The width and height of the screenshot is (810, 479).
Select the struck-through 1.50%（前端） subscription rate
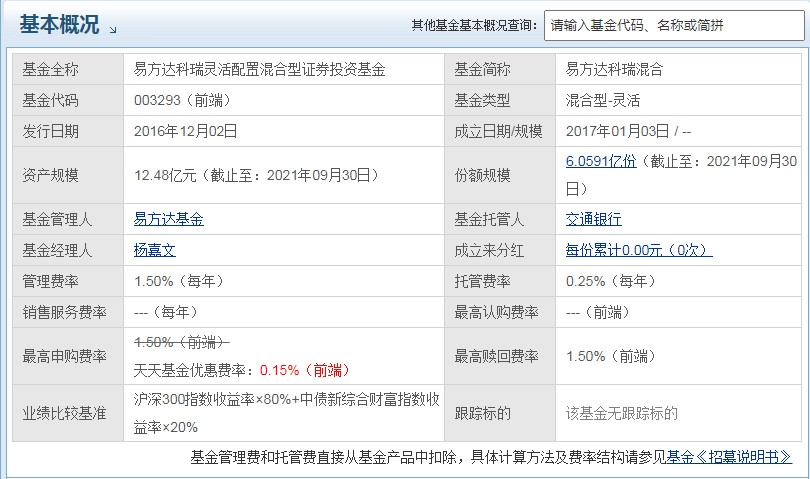pyautogui.click(x=181, y=342)
